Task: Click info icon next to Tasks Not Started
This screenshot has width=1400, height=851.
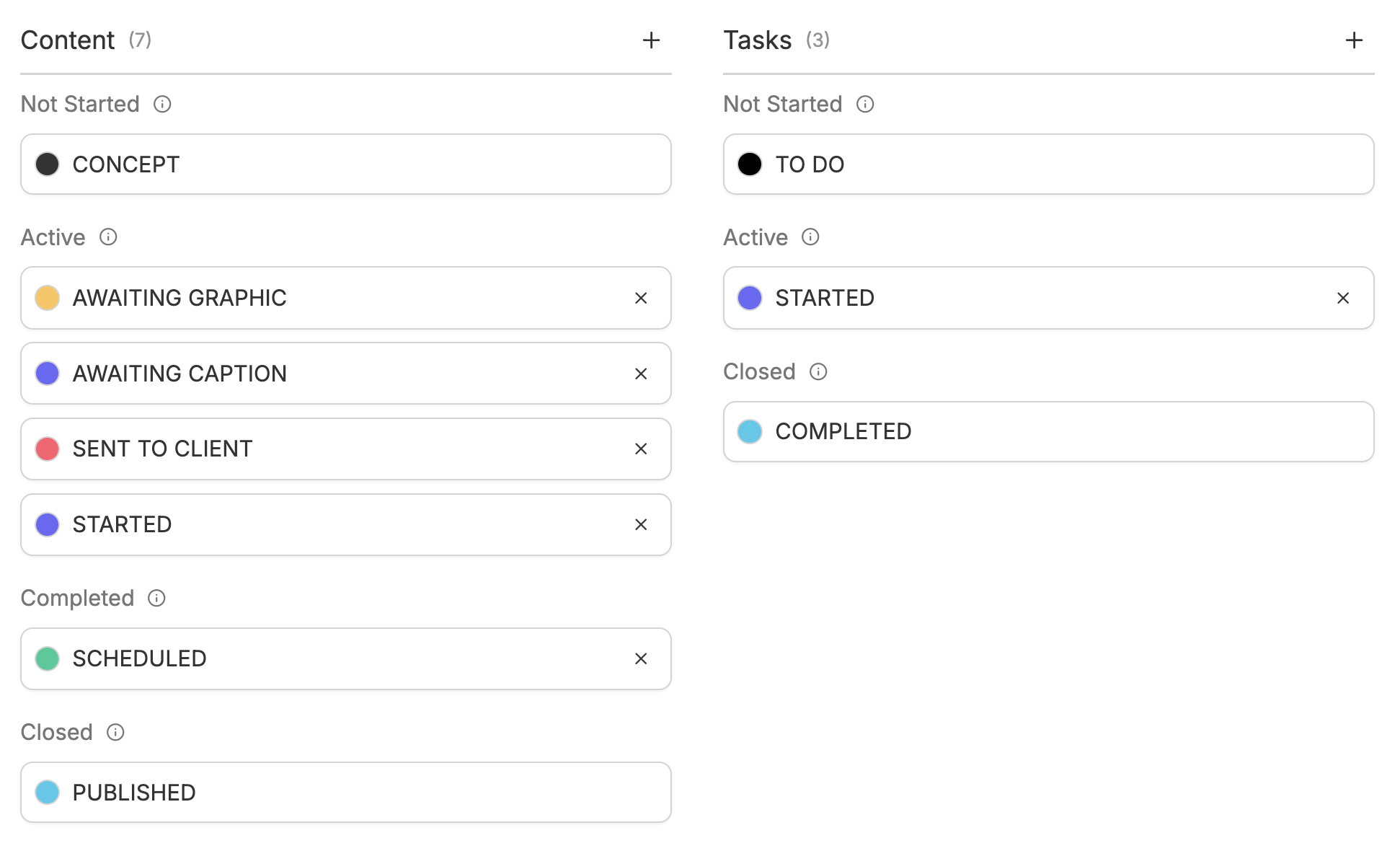Action: pos(865,105)
